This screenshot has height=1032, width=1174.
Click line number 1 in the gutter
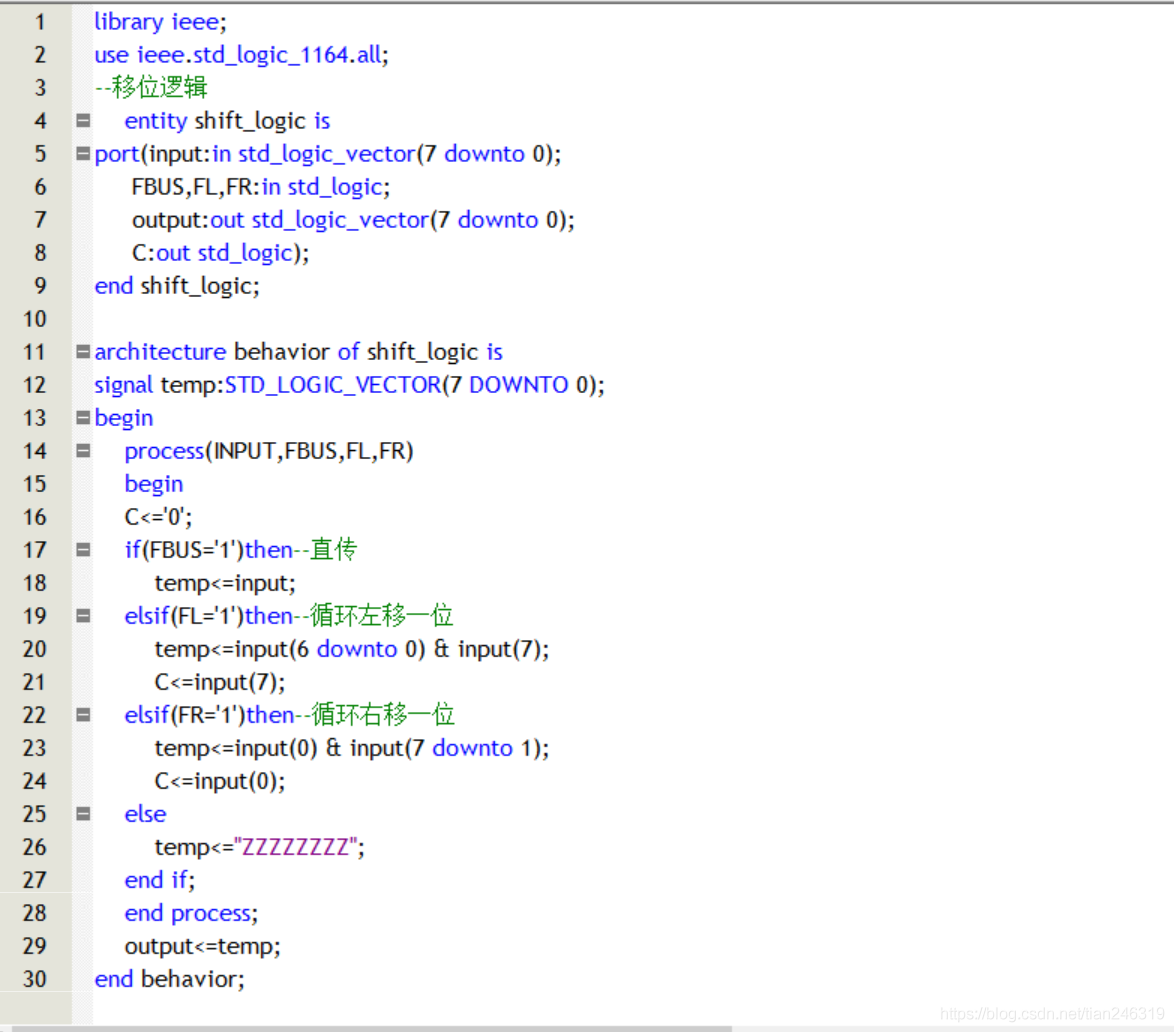click(x=40, y=22)
